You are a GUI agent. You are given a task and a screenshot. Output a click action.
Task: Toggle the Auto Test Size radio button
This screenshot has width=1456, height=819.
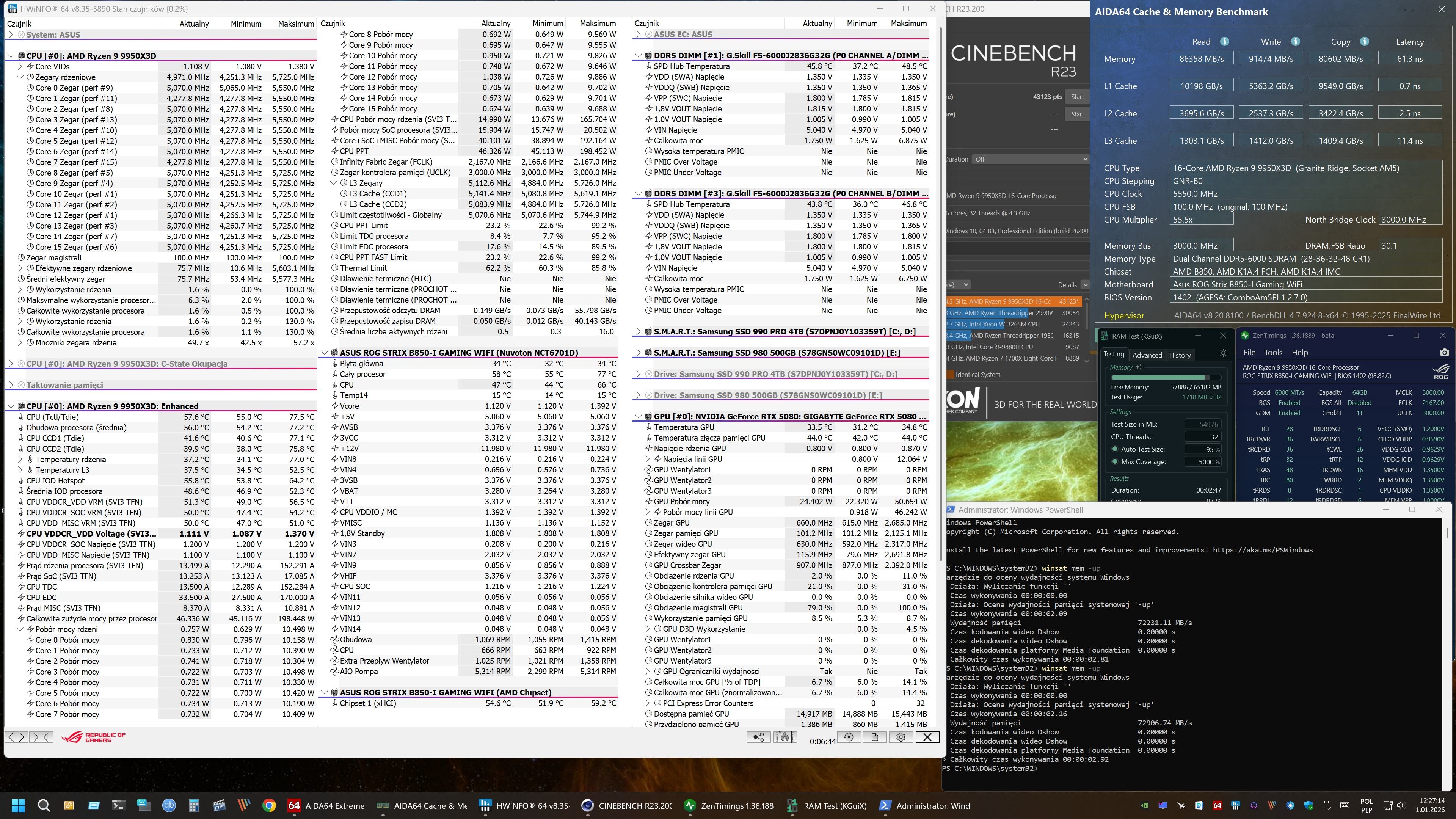(x=1115, y=449)
